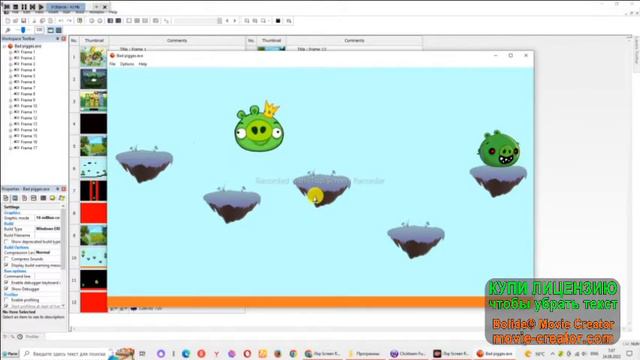The image size is (640, 360).
Task: Click the Cut toolbar icon
Action: [x=34, y=21]
